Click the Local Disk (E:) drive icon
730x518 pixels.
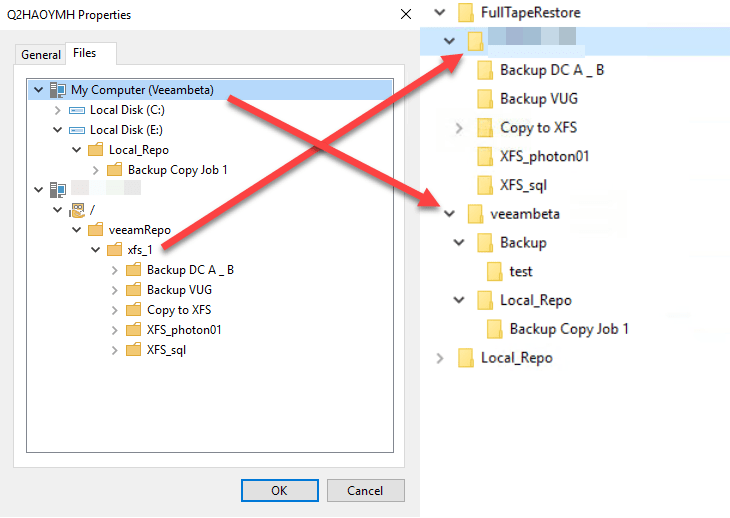coord(77,130)
